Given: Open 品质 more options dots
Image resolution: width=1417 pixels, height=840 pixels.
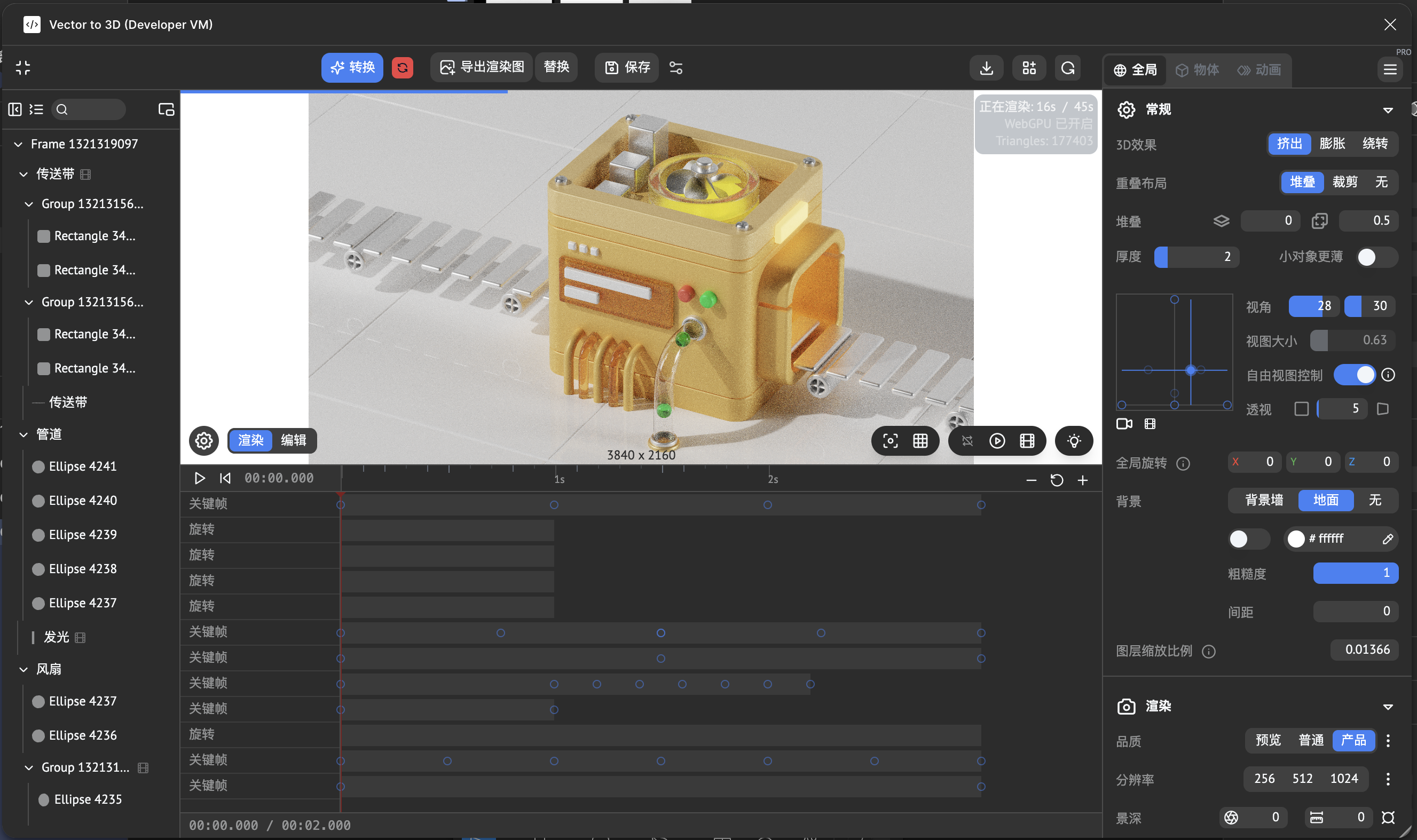Looking at the screenshot, I should click(x=1388, y=740).
